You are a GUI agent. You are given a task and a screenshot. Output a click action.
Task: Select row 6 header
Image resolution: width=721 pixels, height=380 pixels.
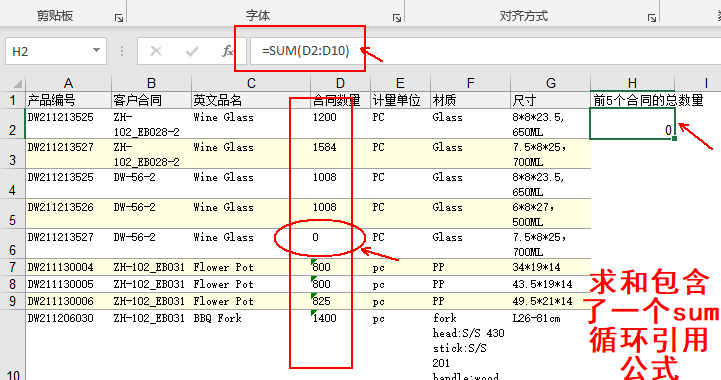click(x=12, y=244)
